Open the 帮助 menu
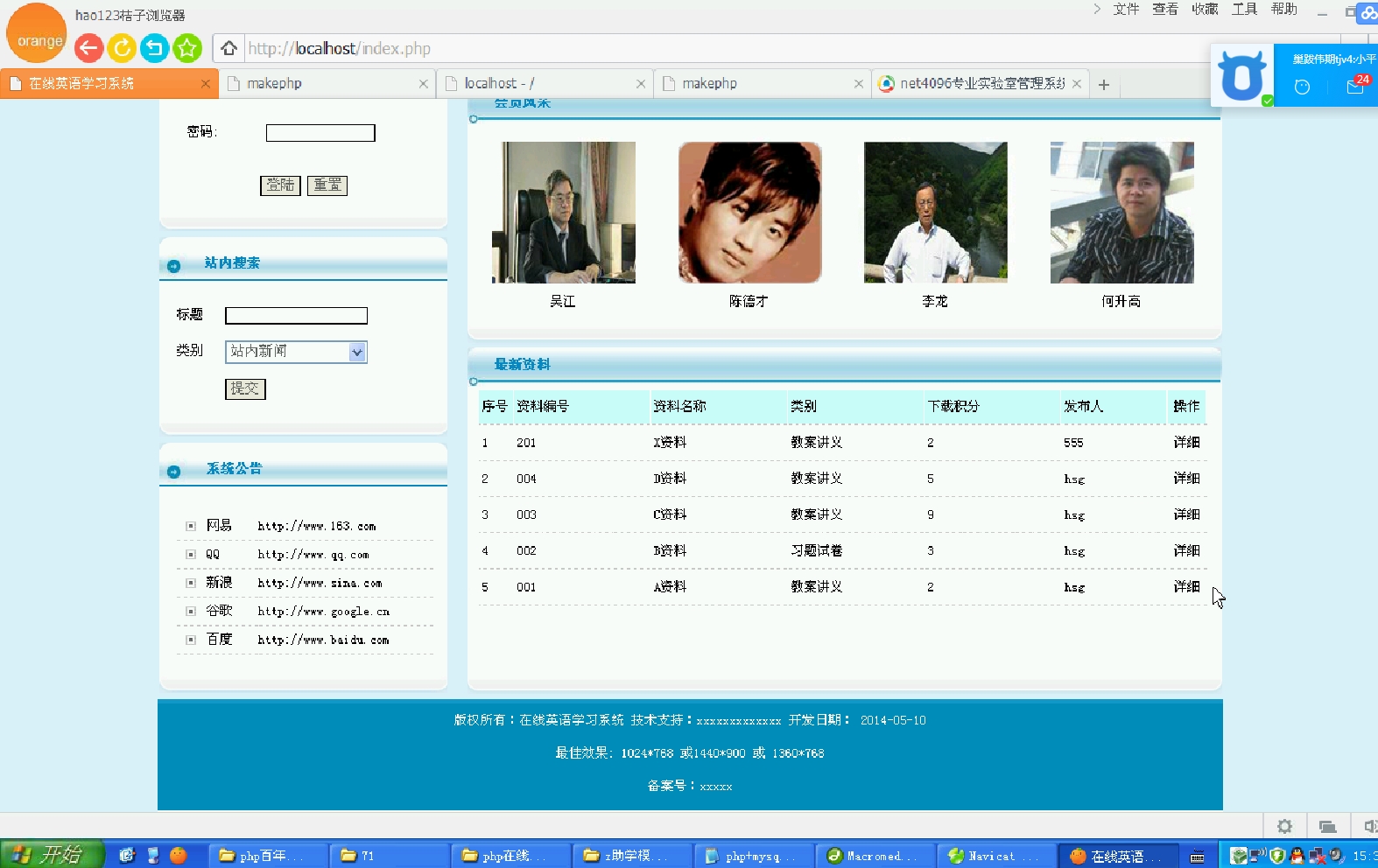Viewport: 1378px width, 868px height. coord(1283,10)
